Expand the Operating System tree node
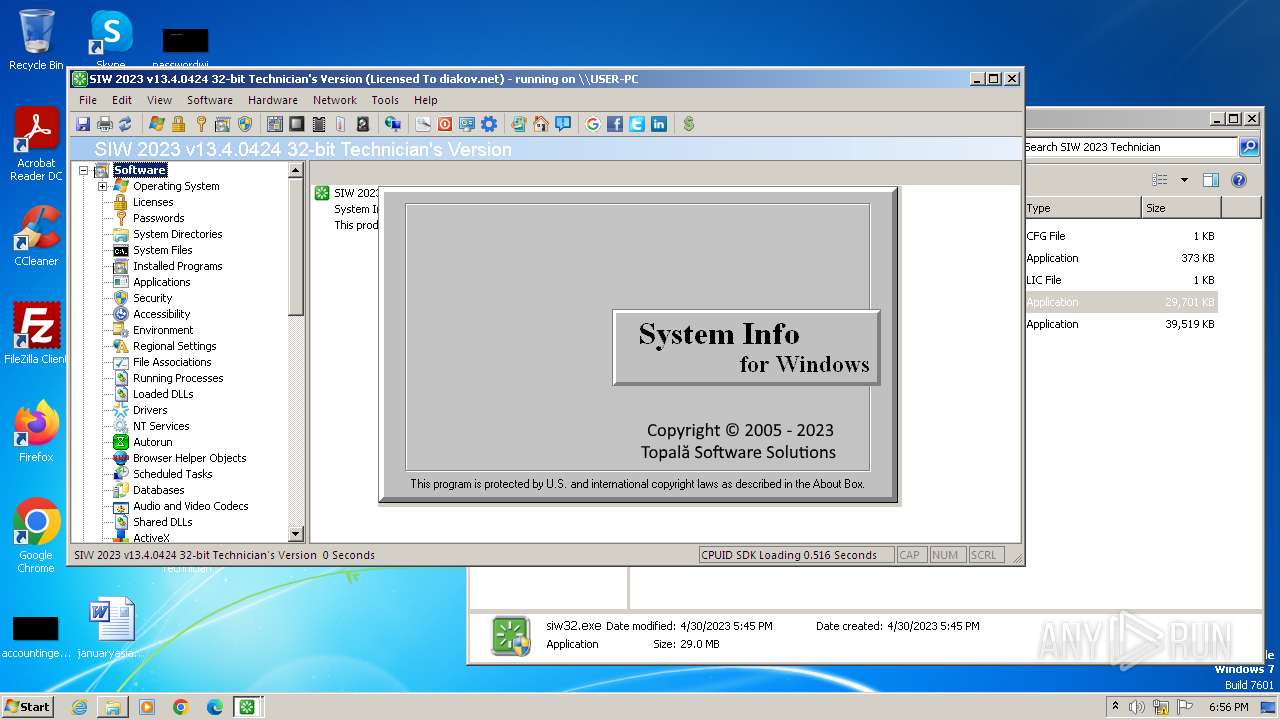 pyautogui.click(x=102, y=186)
